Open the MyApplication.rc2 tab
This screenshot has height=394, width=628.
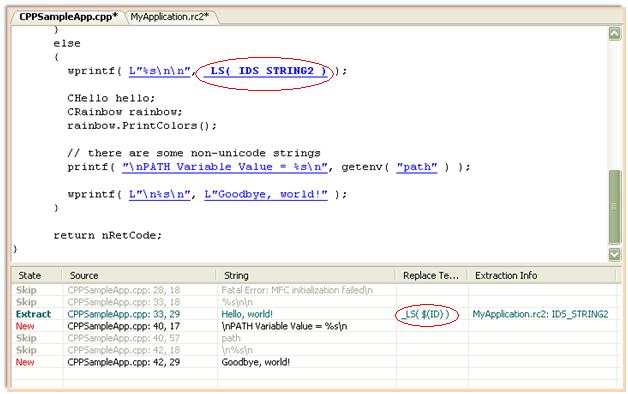coord(170,17)
